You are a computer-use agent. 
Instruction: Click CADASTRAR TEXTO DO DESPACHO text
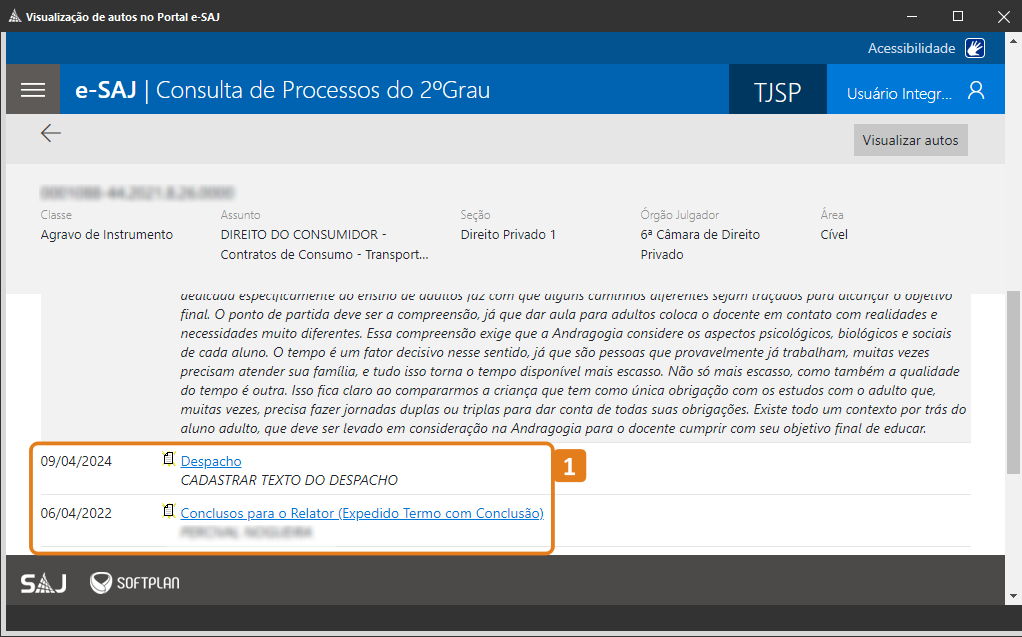tap(289, 481)
